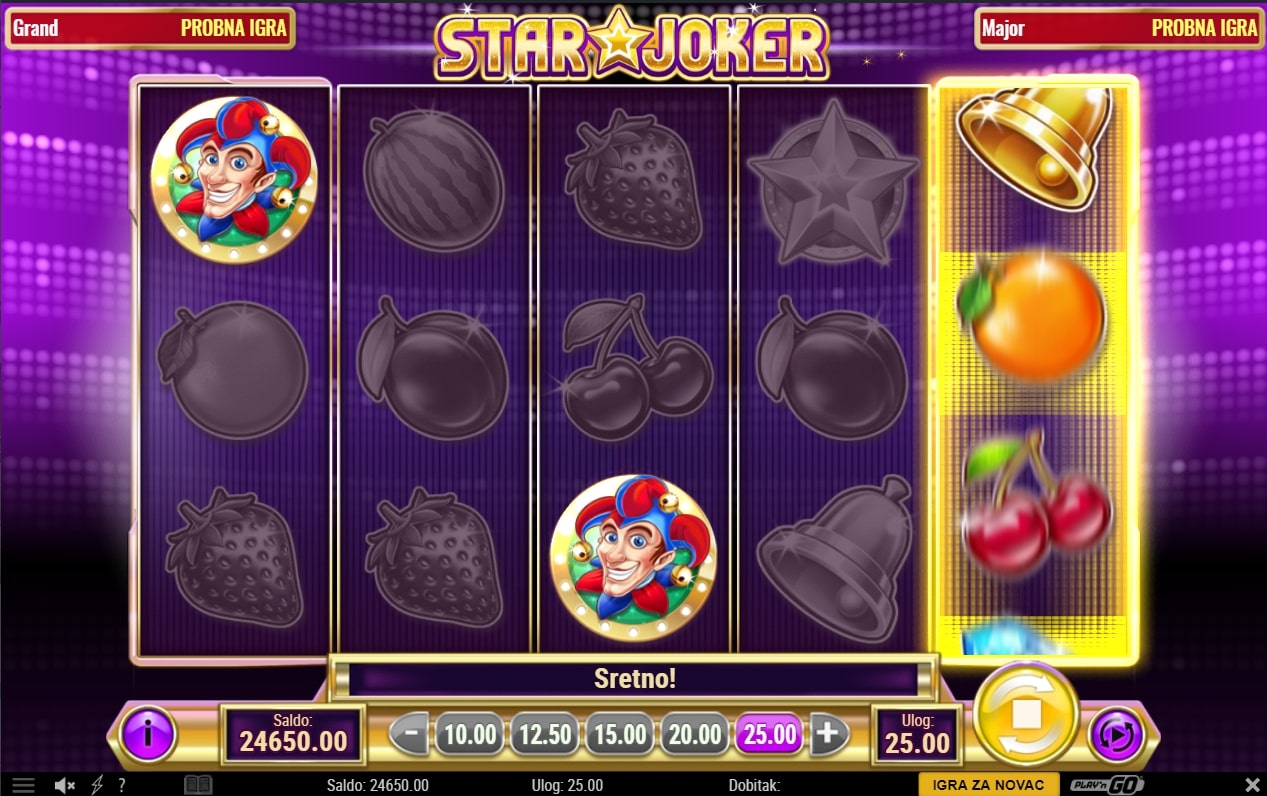
Task: Select the highlighted 25.00 bet value
Action: [770, 735]
